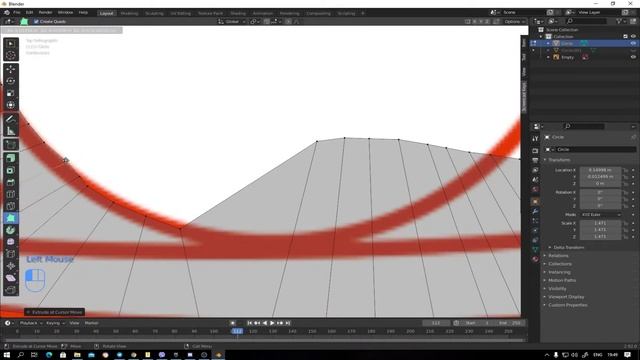This screenshot has height=360, width=640.
Task: Toggle visibility eye of Empty object
Action: (633, 57)
